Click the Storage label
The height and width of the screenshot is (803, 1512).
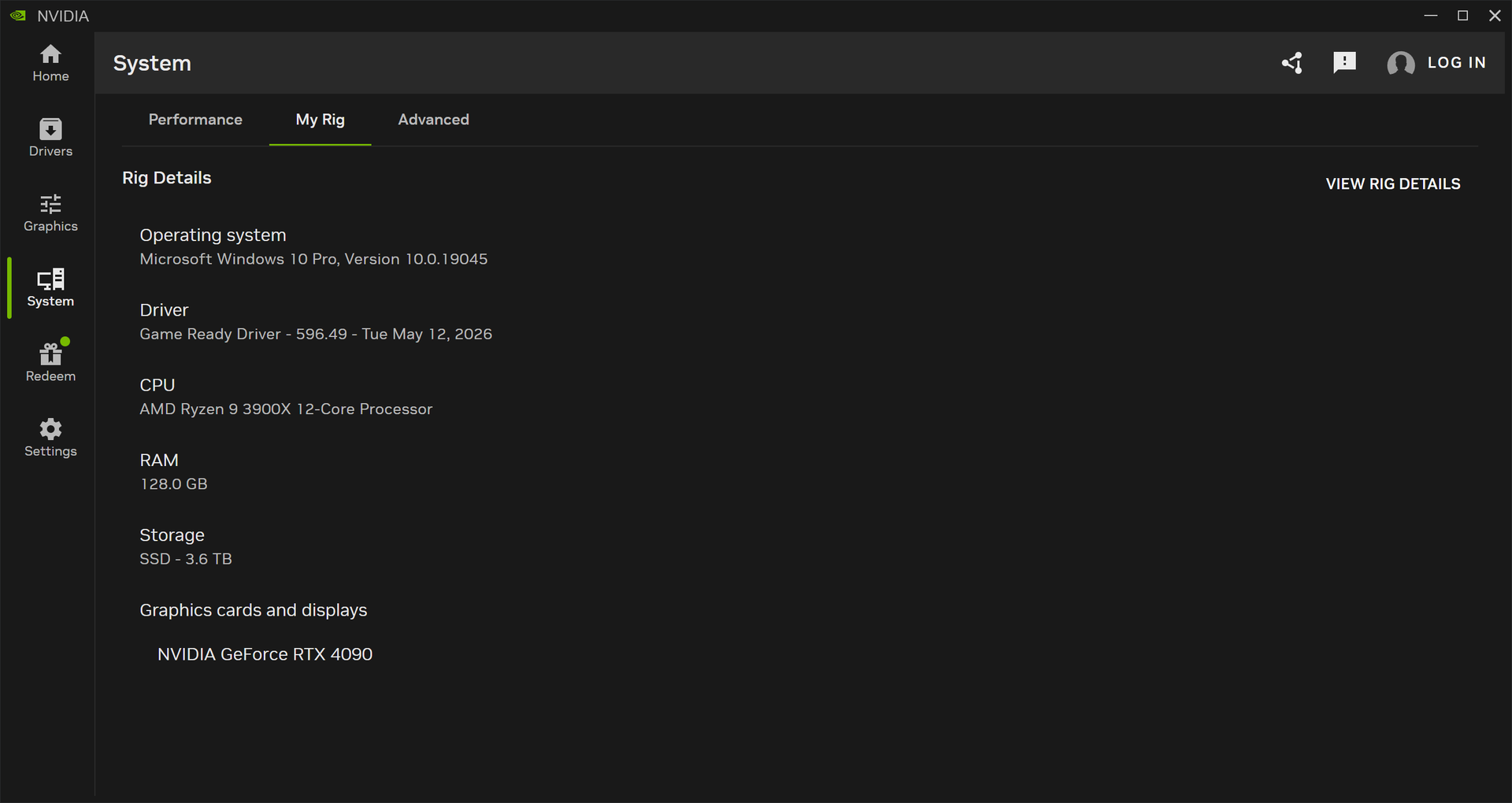(x=172, y=535)
